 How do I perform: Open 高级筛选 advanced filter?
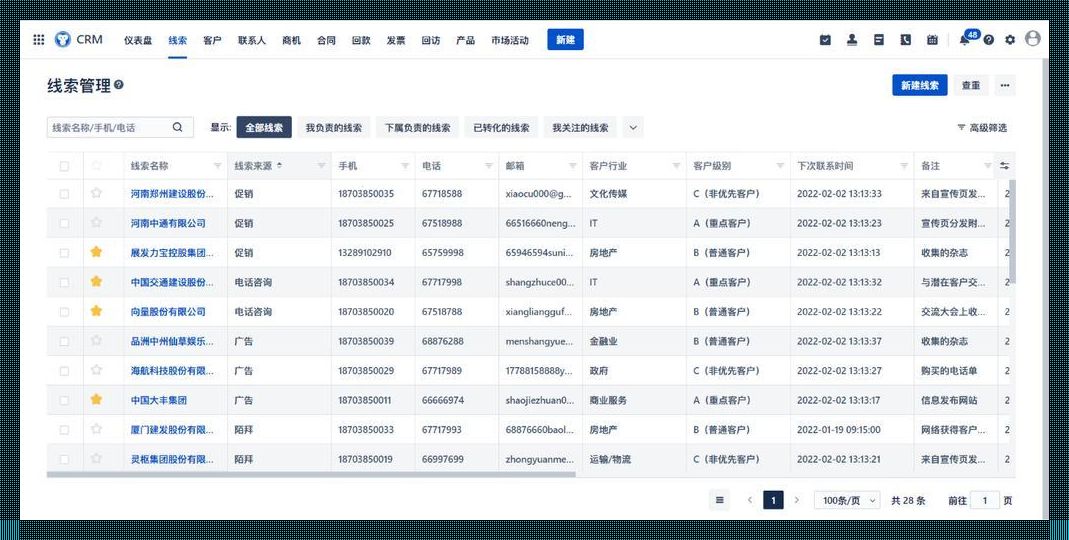click(x=982, y=128)
